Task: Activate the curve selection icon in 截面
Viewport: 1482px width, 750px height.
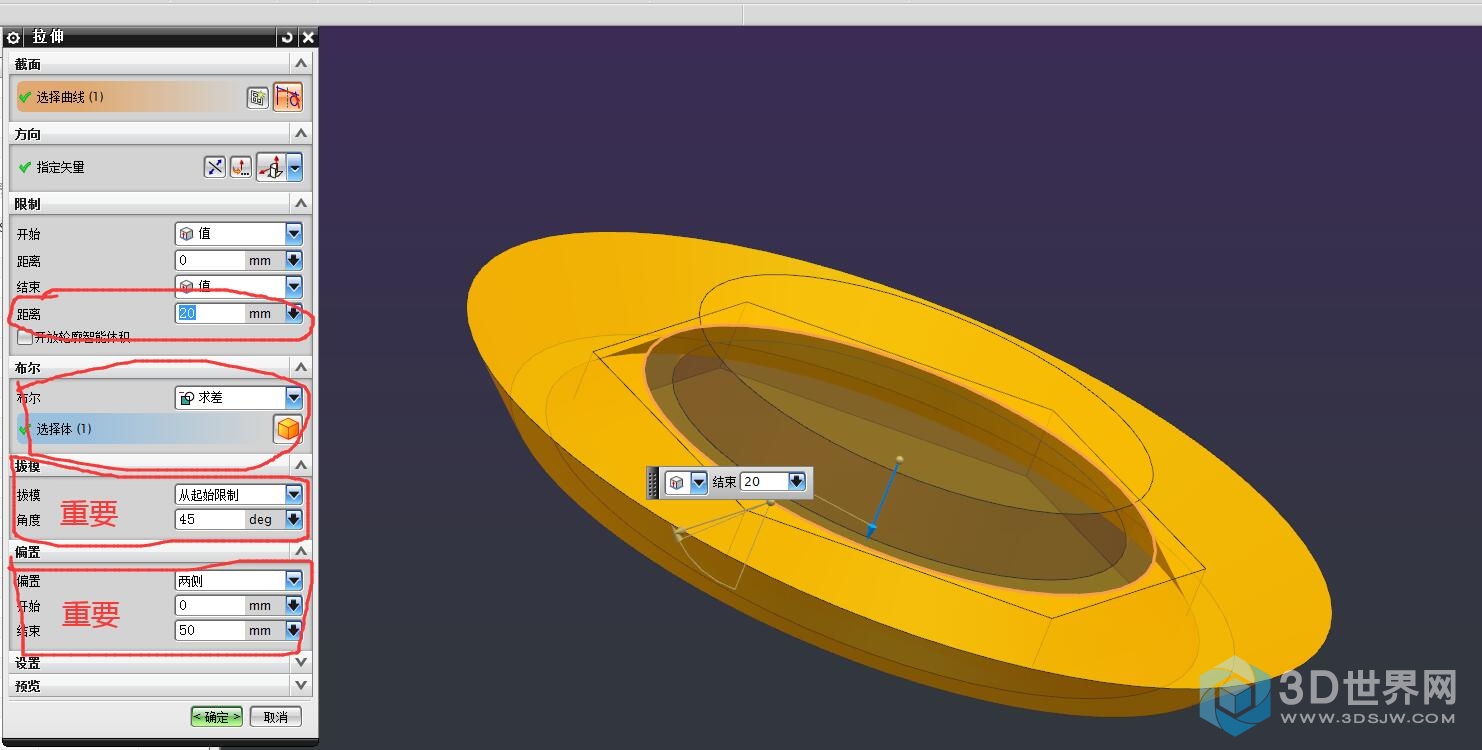Action: tap(288, 97)
